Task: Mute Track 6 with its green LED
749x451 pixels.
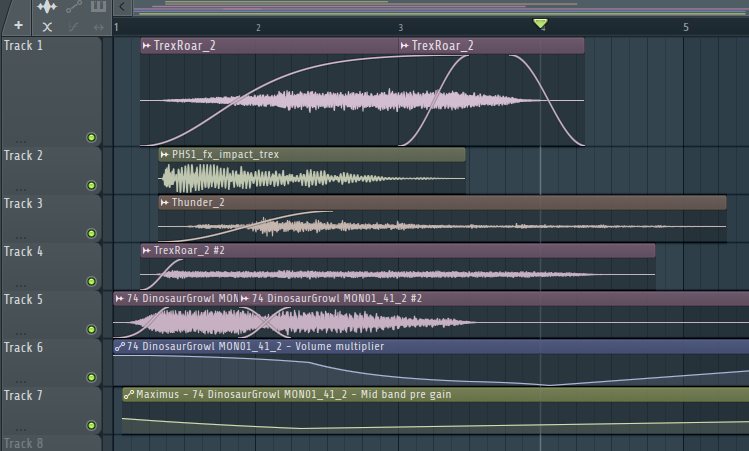Action: pyautogui.click(x=91, y=377)
